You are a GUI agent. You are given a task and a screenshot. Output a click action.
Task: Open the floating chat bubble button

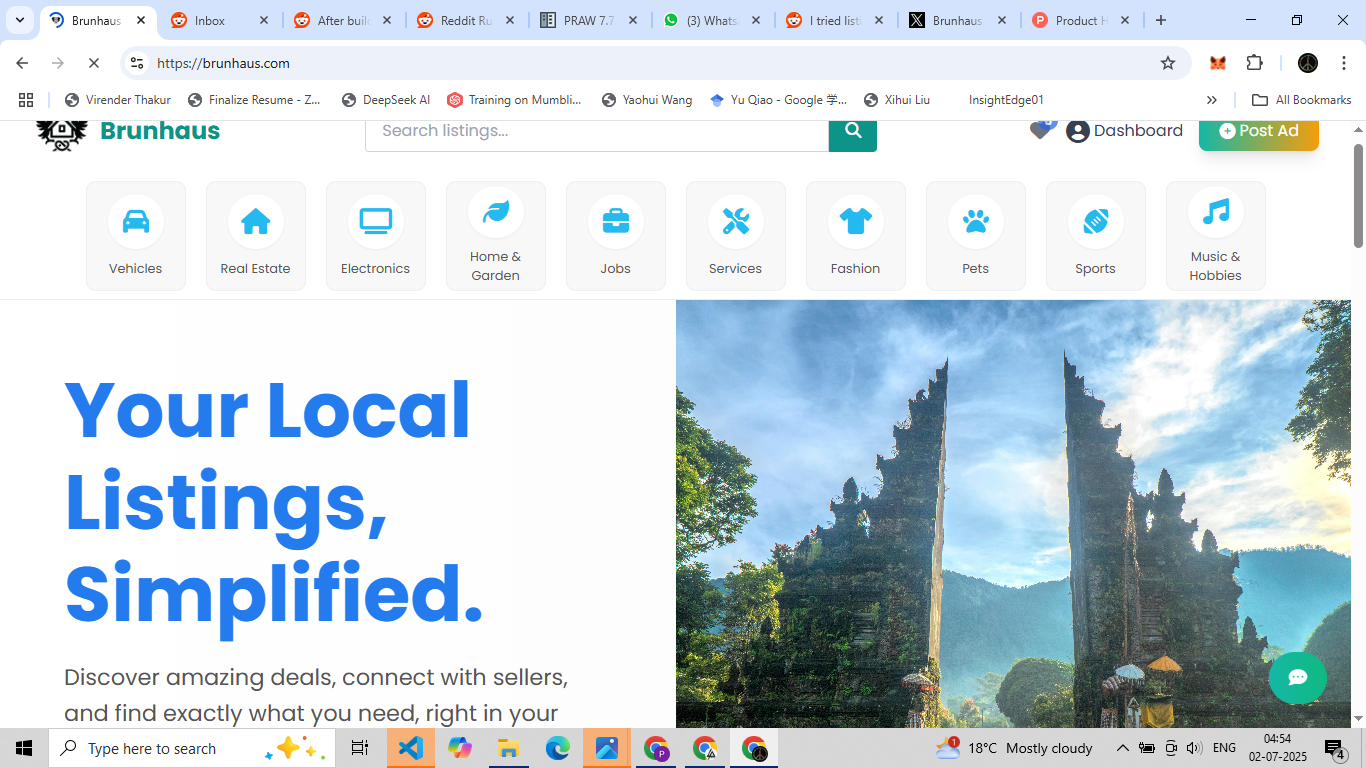click(1298, 677)
